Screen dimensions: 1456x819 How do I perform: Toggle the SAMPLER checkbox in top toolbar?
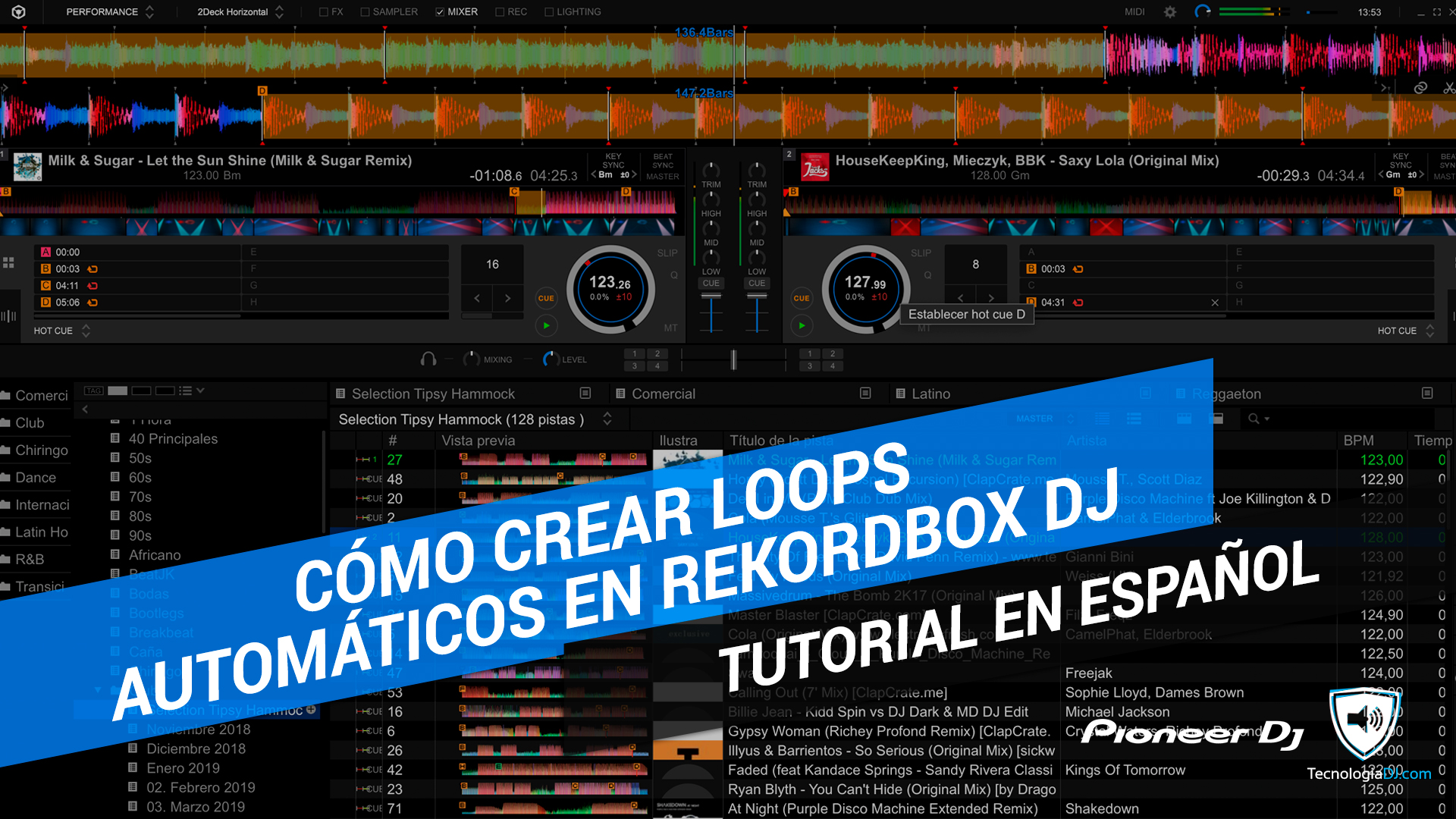[363, 11]
